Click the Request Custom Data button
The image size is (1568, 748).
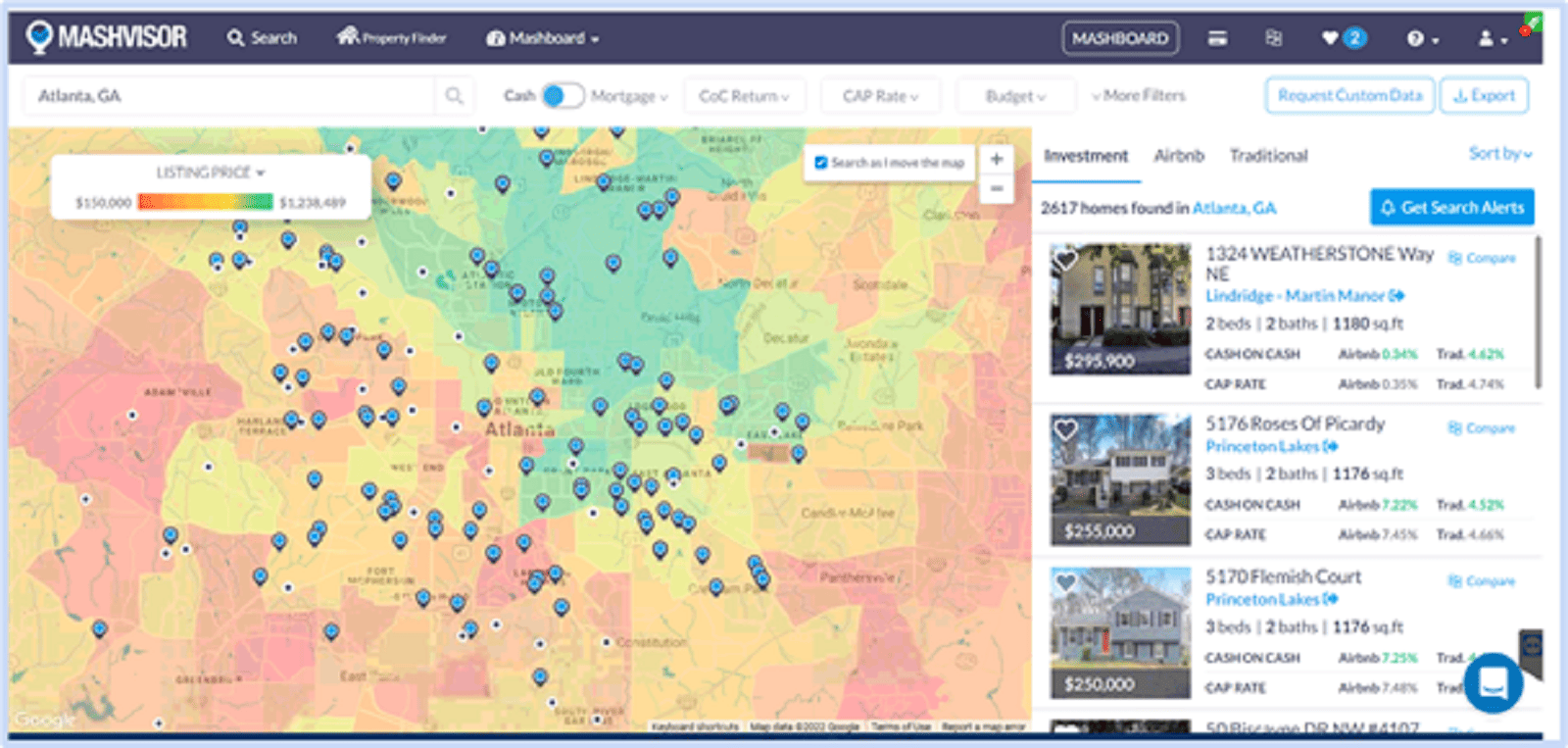pyautogui.click(x=1349, y=96)
